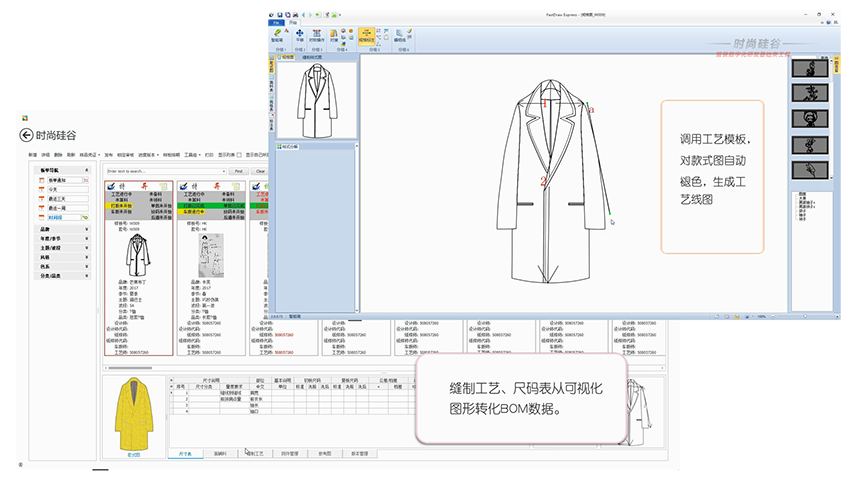Open the File tab in FastDraw
850x478 pixels.
pos(276,23)
